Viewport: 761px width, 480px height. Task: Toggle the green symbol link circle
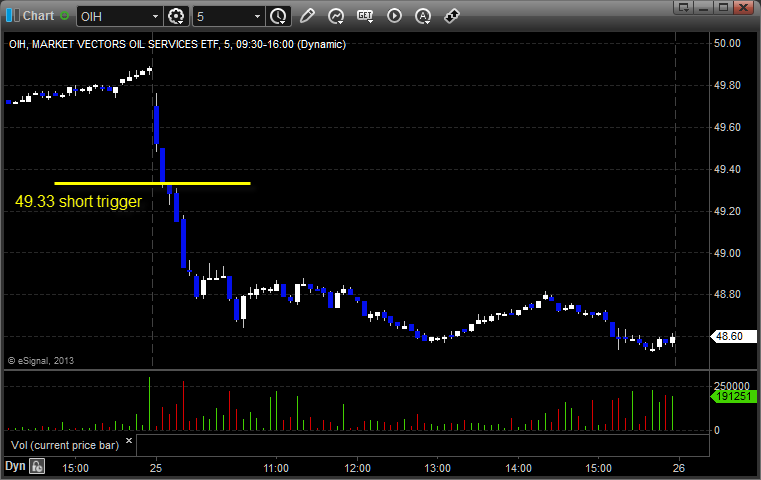click(65, 16)
